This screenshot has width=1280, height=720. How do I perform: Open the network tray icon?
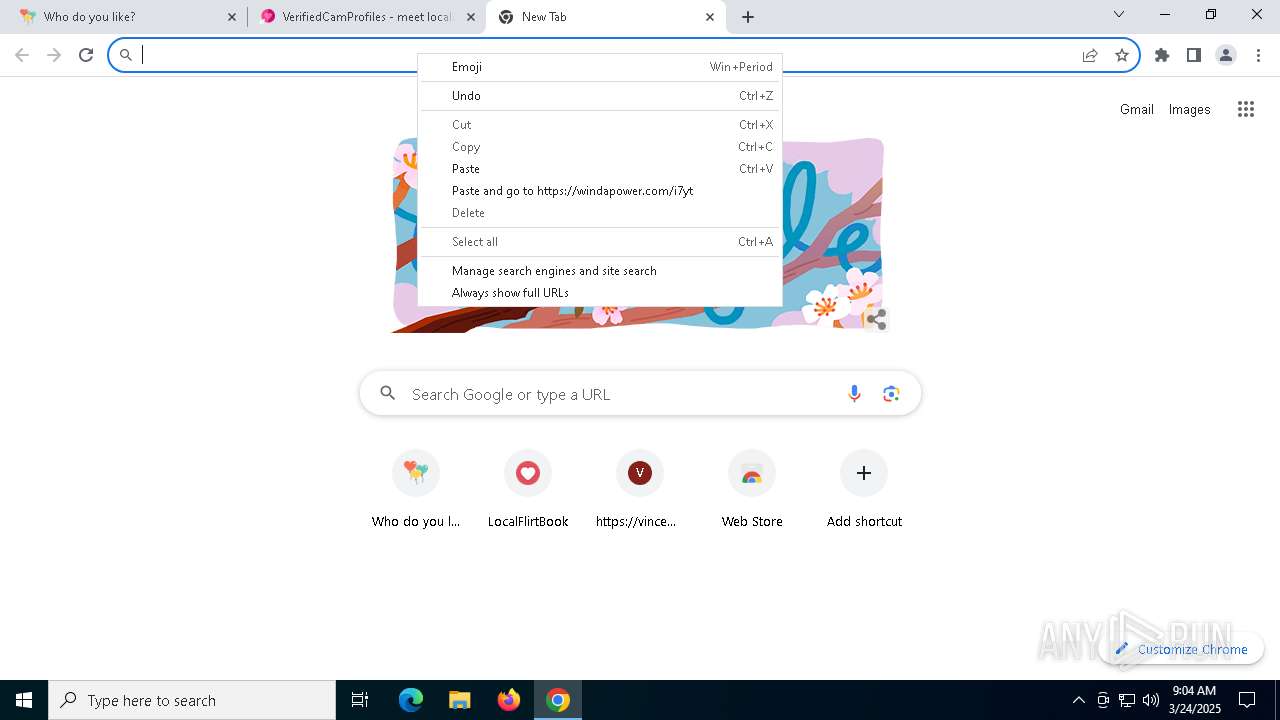tap(1127, 700)
